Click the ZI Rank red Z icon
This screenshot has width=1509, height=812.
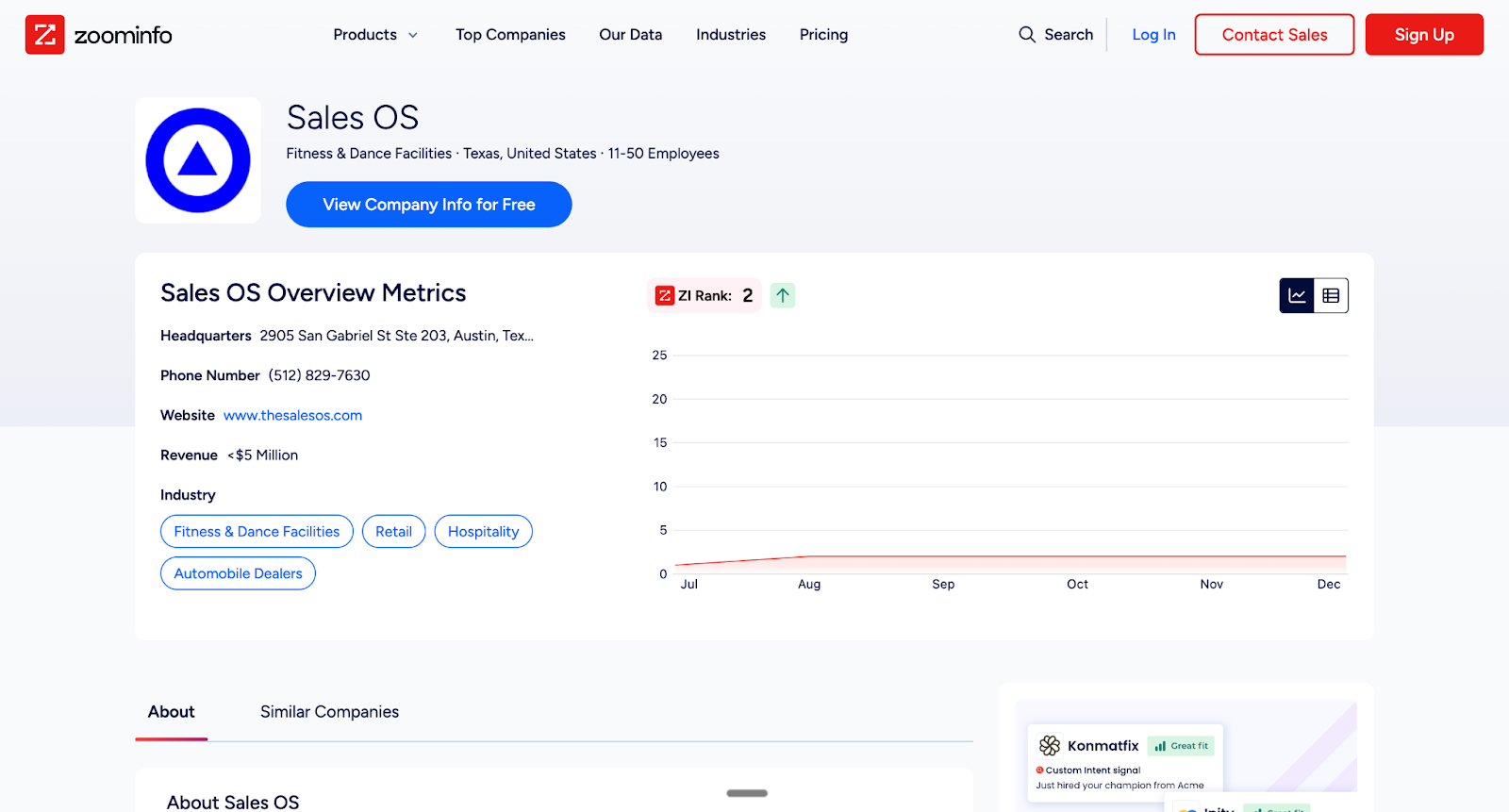[x=665, y=295]
